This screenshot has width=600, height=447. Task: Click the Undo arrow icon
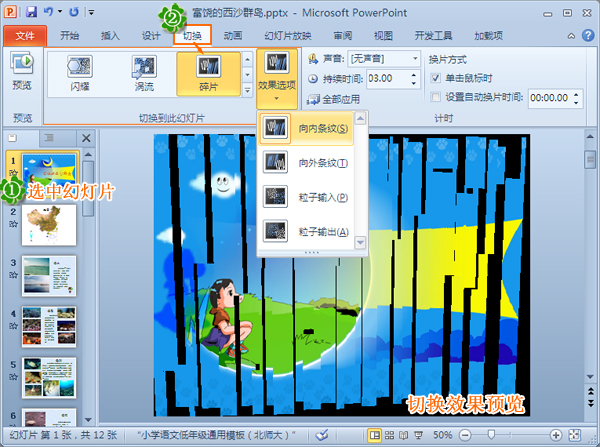pos(48,12)
